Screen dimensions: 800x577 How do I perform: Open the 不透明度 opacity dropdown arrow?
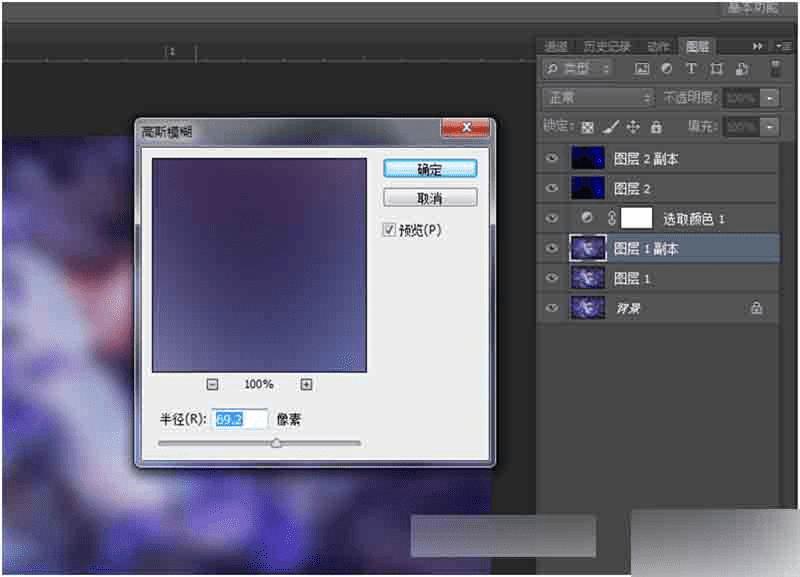(771, 98)
